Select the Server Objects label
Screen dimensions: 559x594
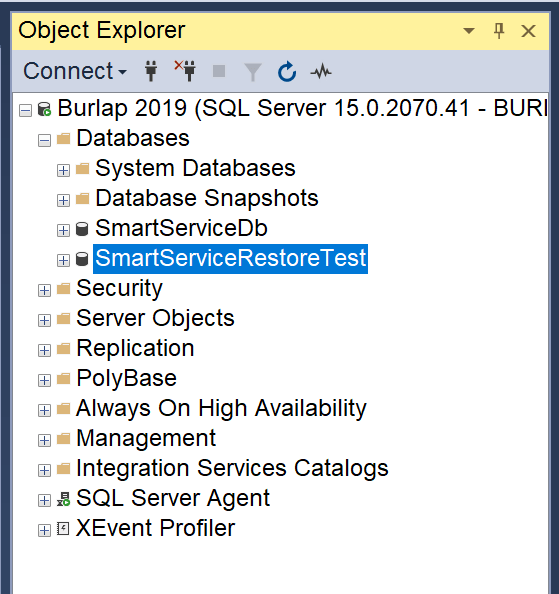click(155, 318)
